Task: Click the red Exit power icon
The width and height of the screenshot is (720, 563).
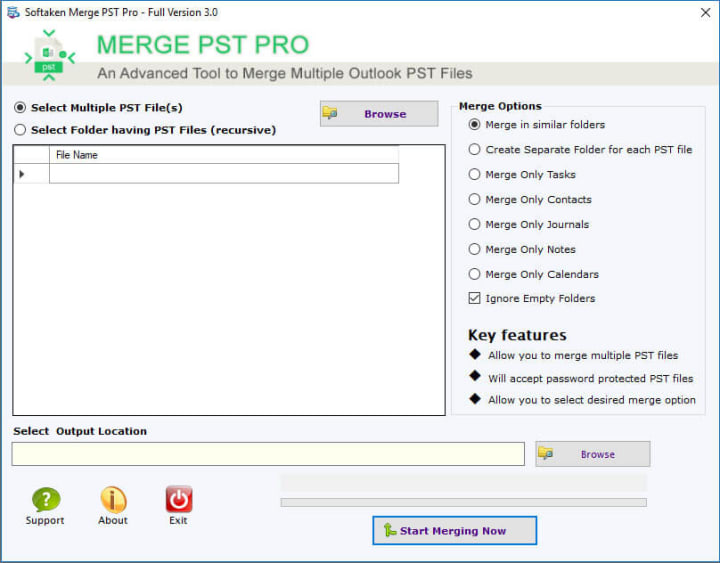Action: (x=179, y=499)
